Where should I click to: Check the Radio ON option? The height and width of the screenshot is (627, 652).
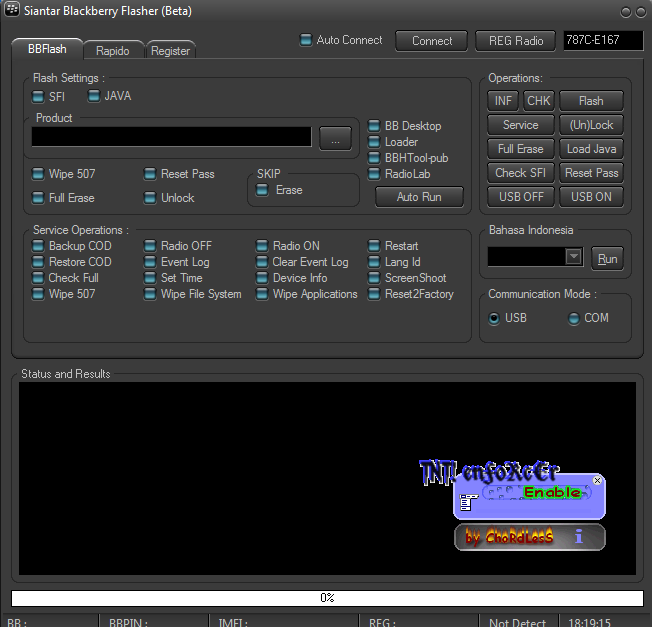click(262, 246)
